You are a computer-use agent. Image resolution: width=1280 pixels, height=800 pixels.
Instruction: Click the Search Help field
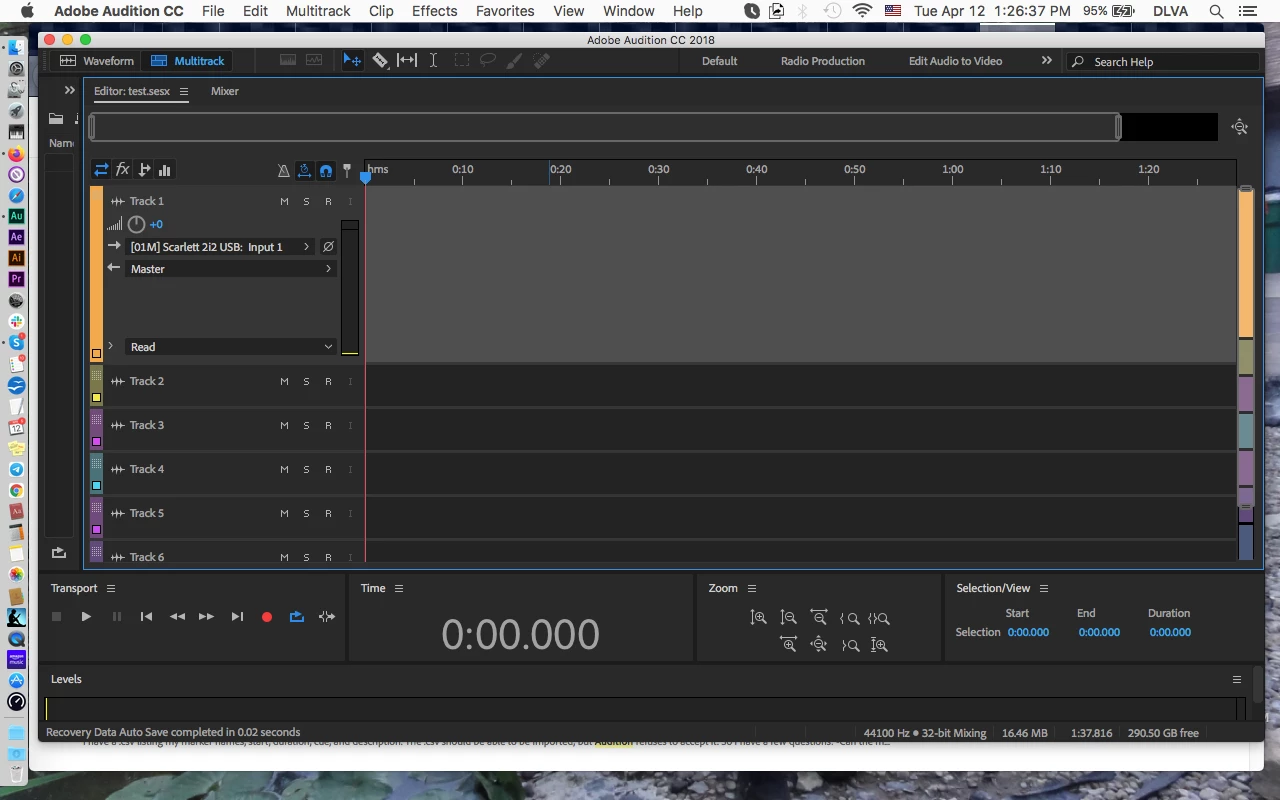(x=1162, y=62)
